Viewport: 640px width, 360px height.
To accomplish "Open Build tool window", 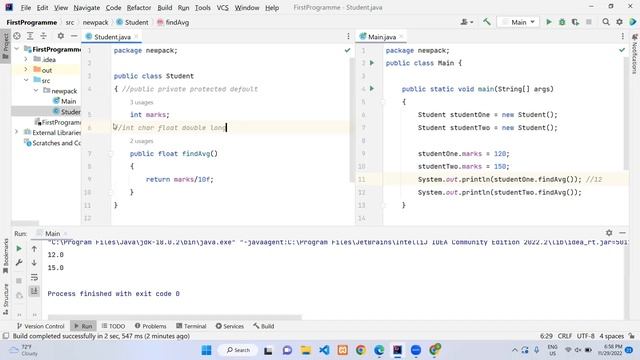I will pos(264,326).
